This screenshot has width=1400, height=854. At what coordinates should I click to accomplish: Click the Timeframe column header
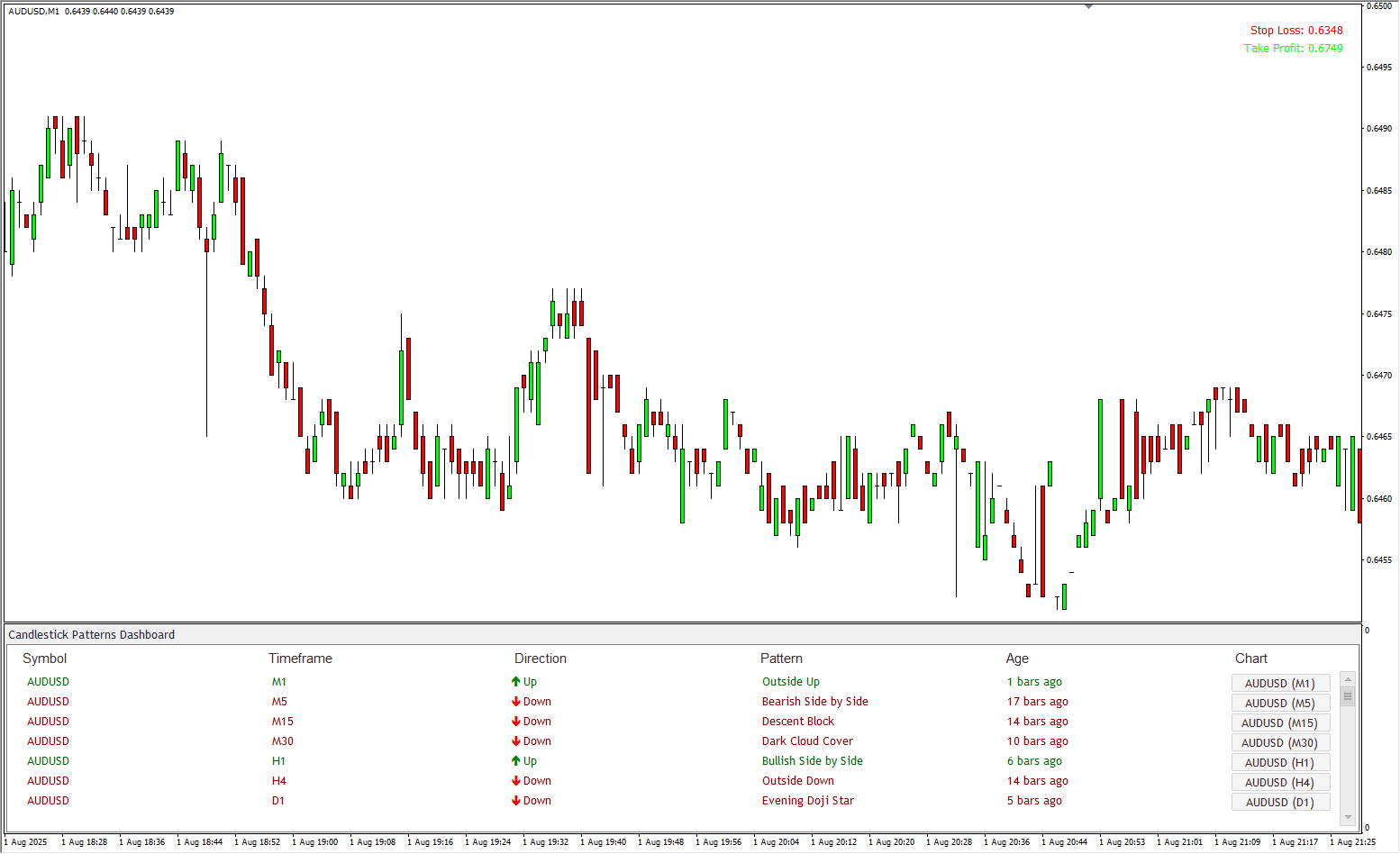pos(300,659)
